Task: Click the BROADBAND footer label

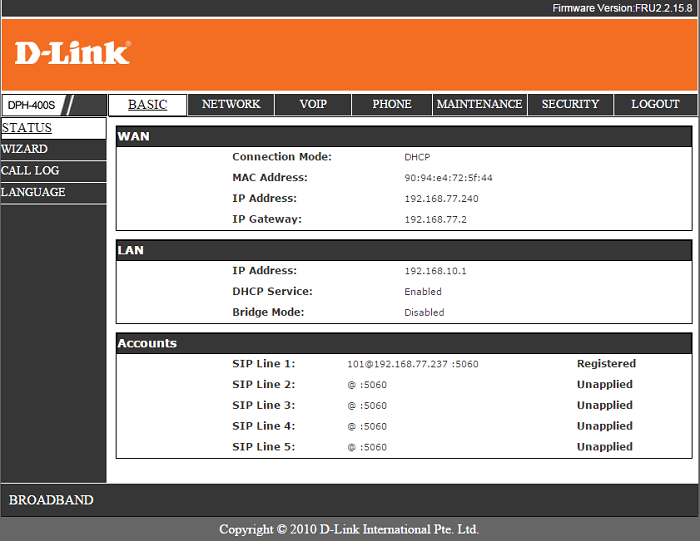Action: coord(51,500)
